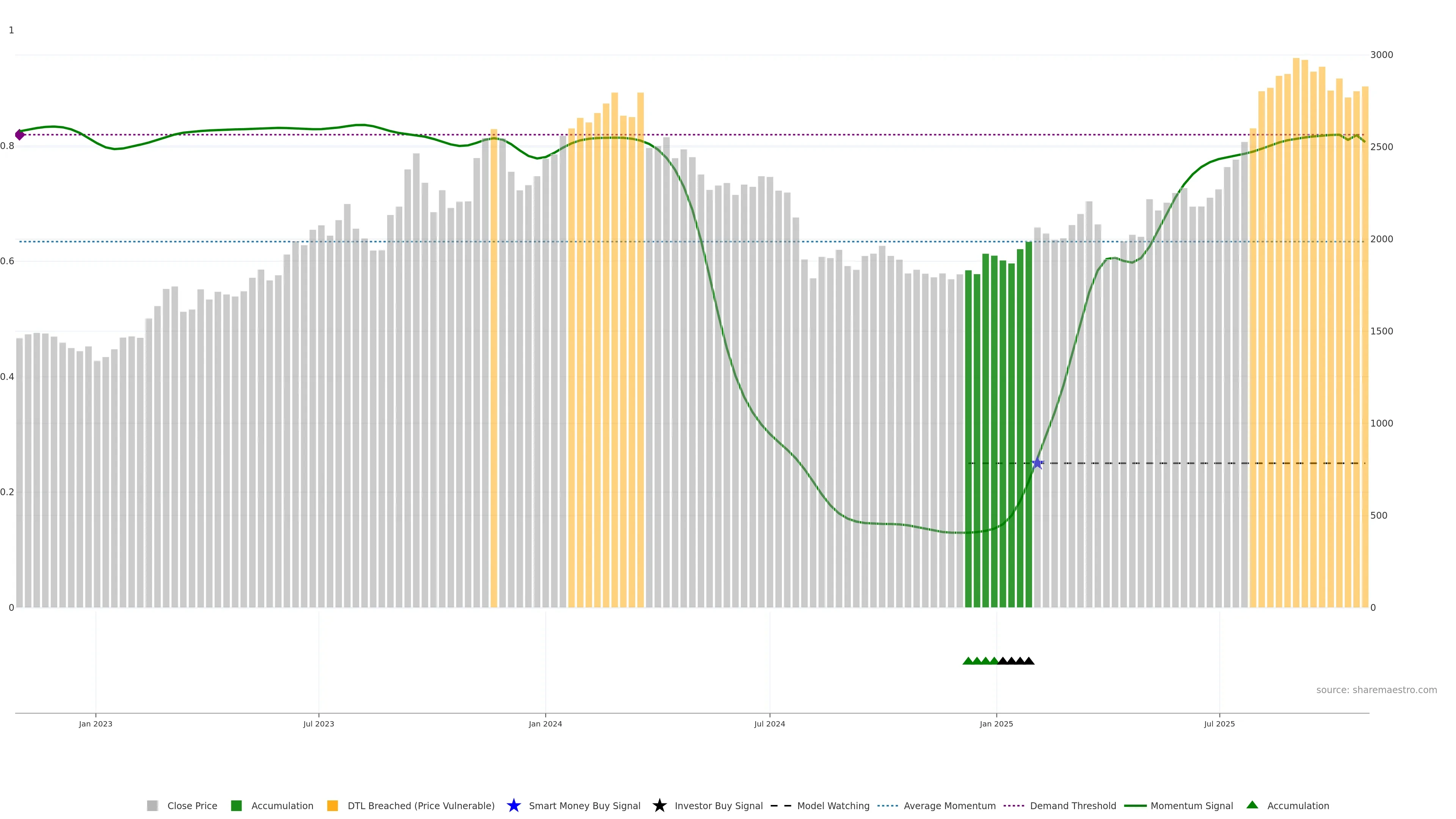Click the Jan 2025 axis label
The width and height of the screenshot is (1456, 819).
point(996,723)
